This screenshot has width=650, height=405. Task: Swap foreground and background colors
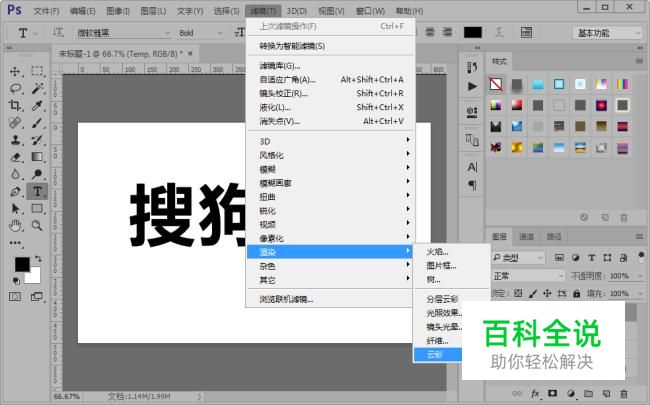(38, 259)
